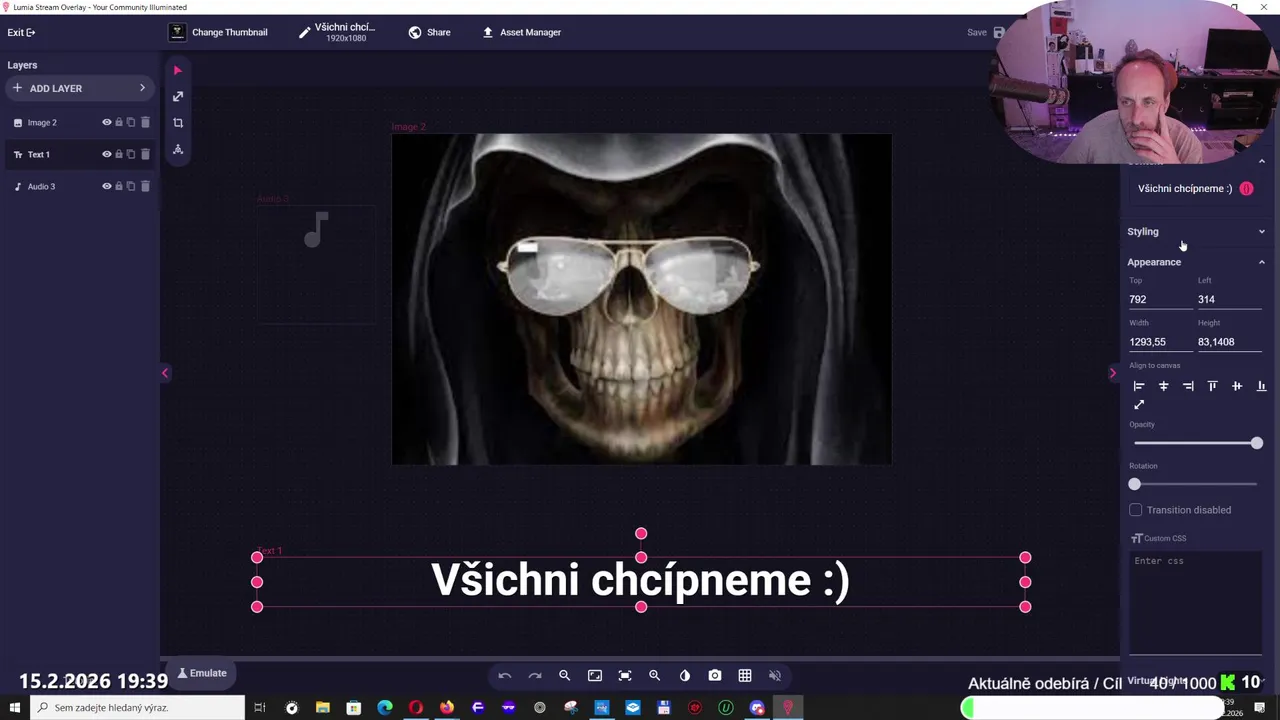Lock the Text 1 layer
The height and width of the screenshot is (720, 1280).
pos(119,154)
